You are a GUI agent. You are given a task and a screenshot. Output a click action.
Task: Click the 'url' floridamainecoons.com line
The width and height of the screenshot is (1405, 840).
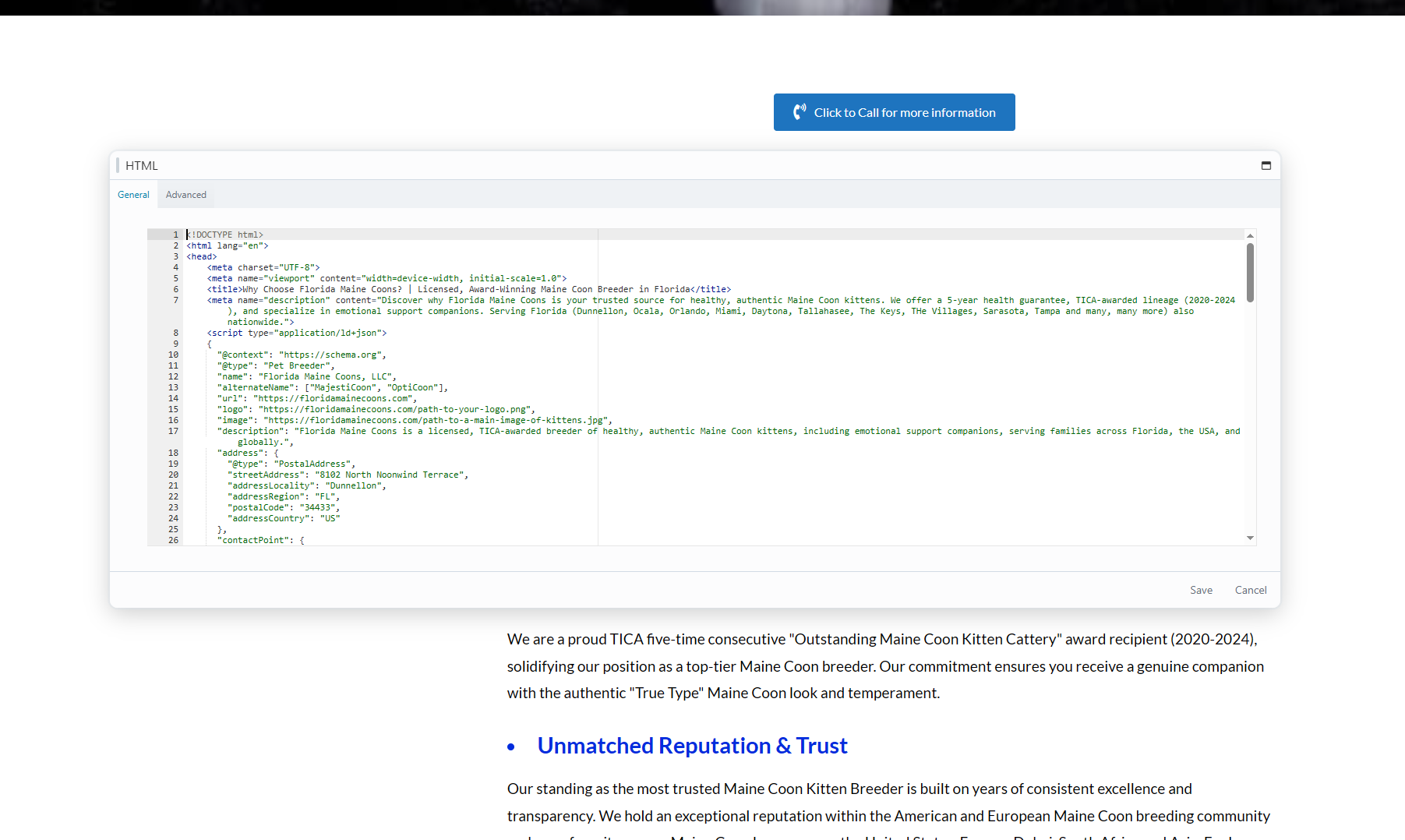tap(317, 398)
